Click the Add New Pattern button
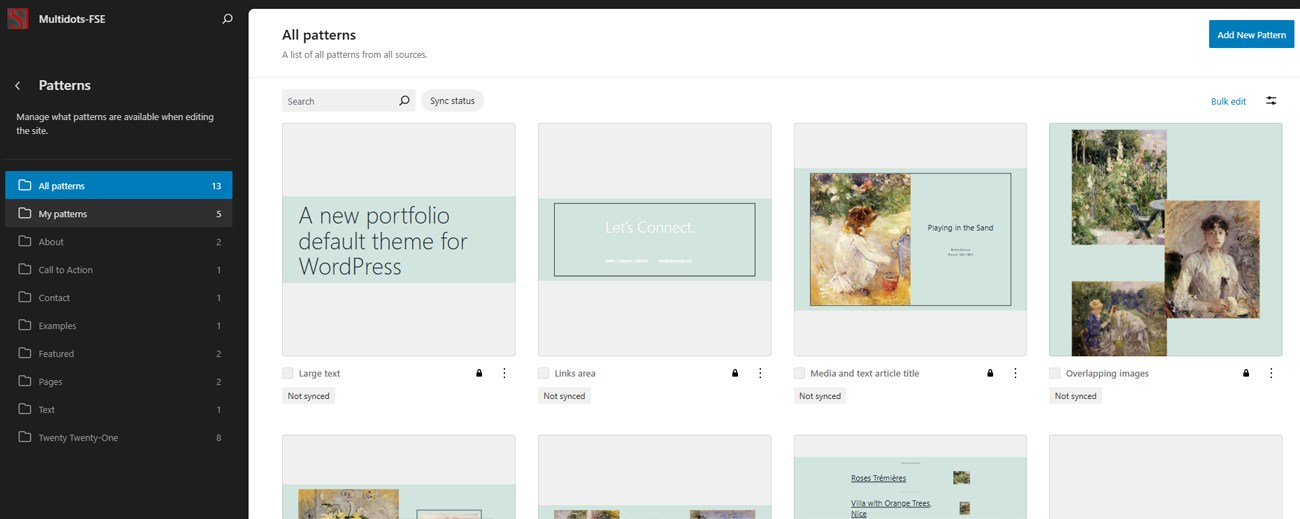Image resolution: width=1300 pixels, height=519 pixels. pyautogui.click(x=1251, y=35)
